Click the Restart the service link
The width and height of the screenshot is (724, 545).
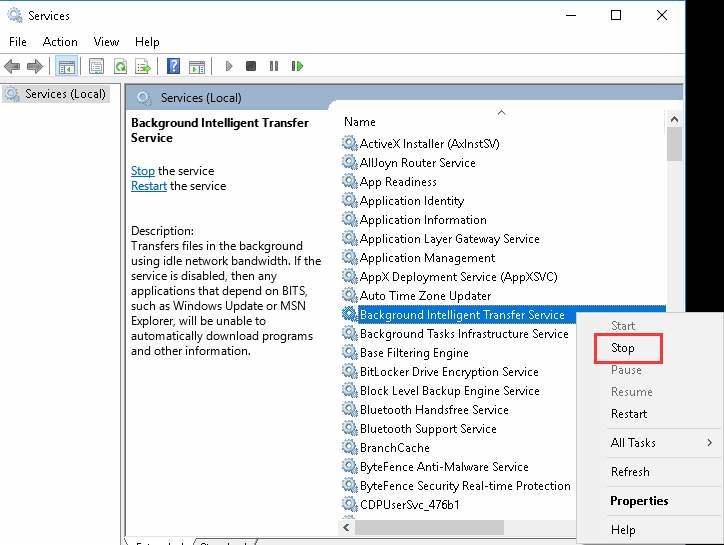[149, 186]
